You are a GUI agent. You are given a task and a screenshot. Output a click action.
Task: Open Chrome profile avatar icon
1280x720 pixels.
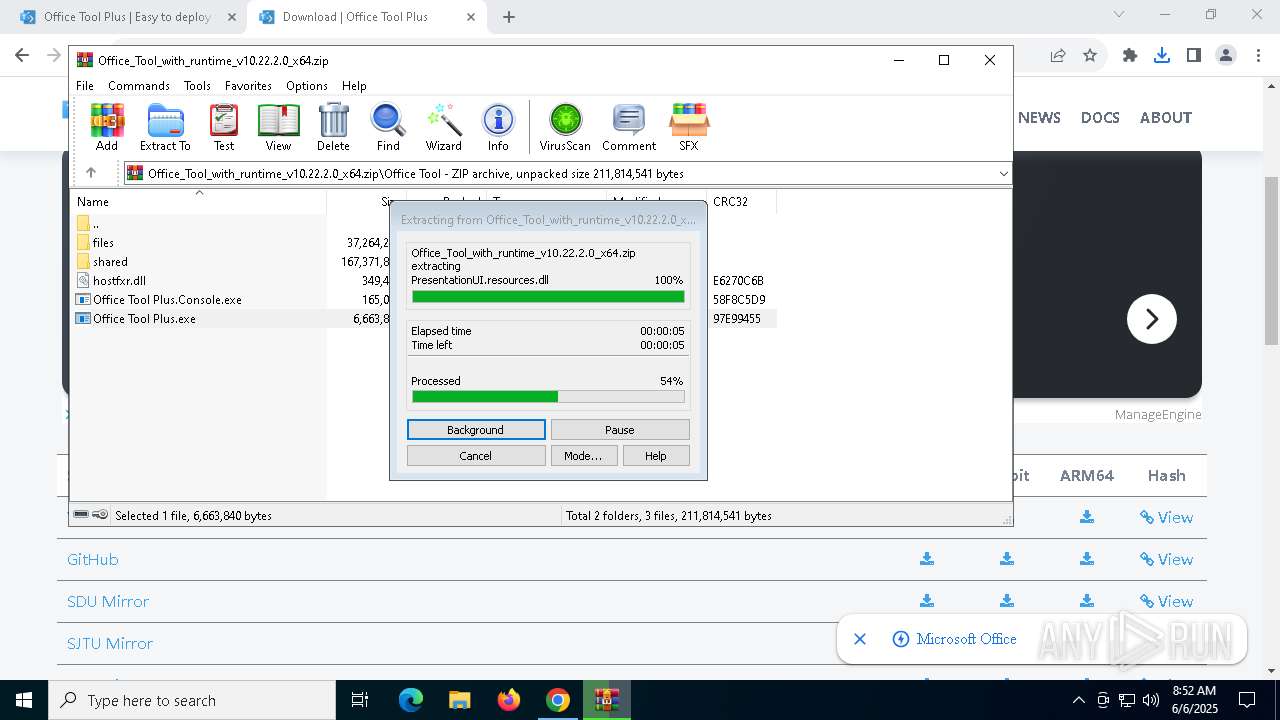click(x=1226, y=56)
